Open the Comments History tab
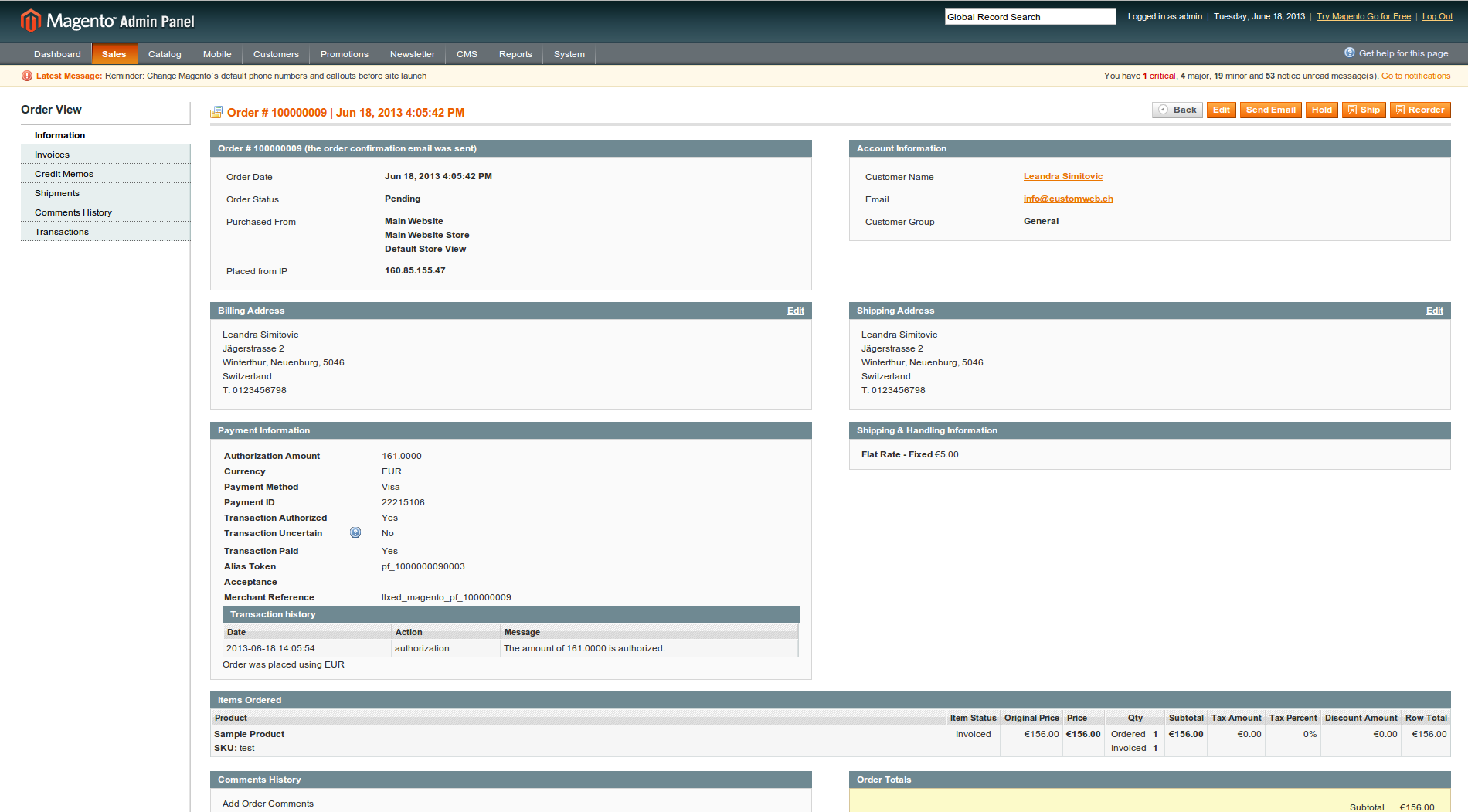Screen dimensions: 1468x812 (x=73, y=212)
